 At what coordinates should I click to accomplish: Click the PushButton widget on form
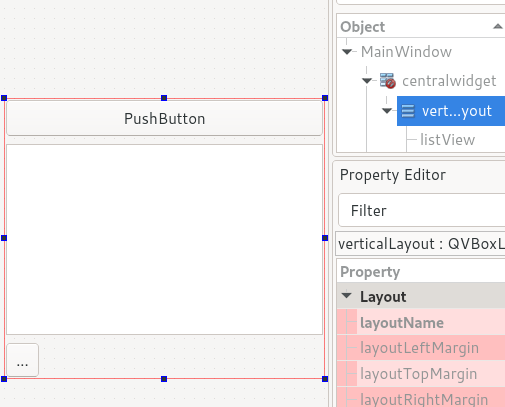(164, 118)
